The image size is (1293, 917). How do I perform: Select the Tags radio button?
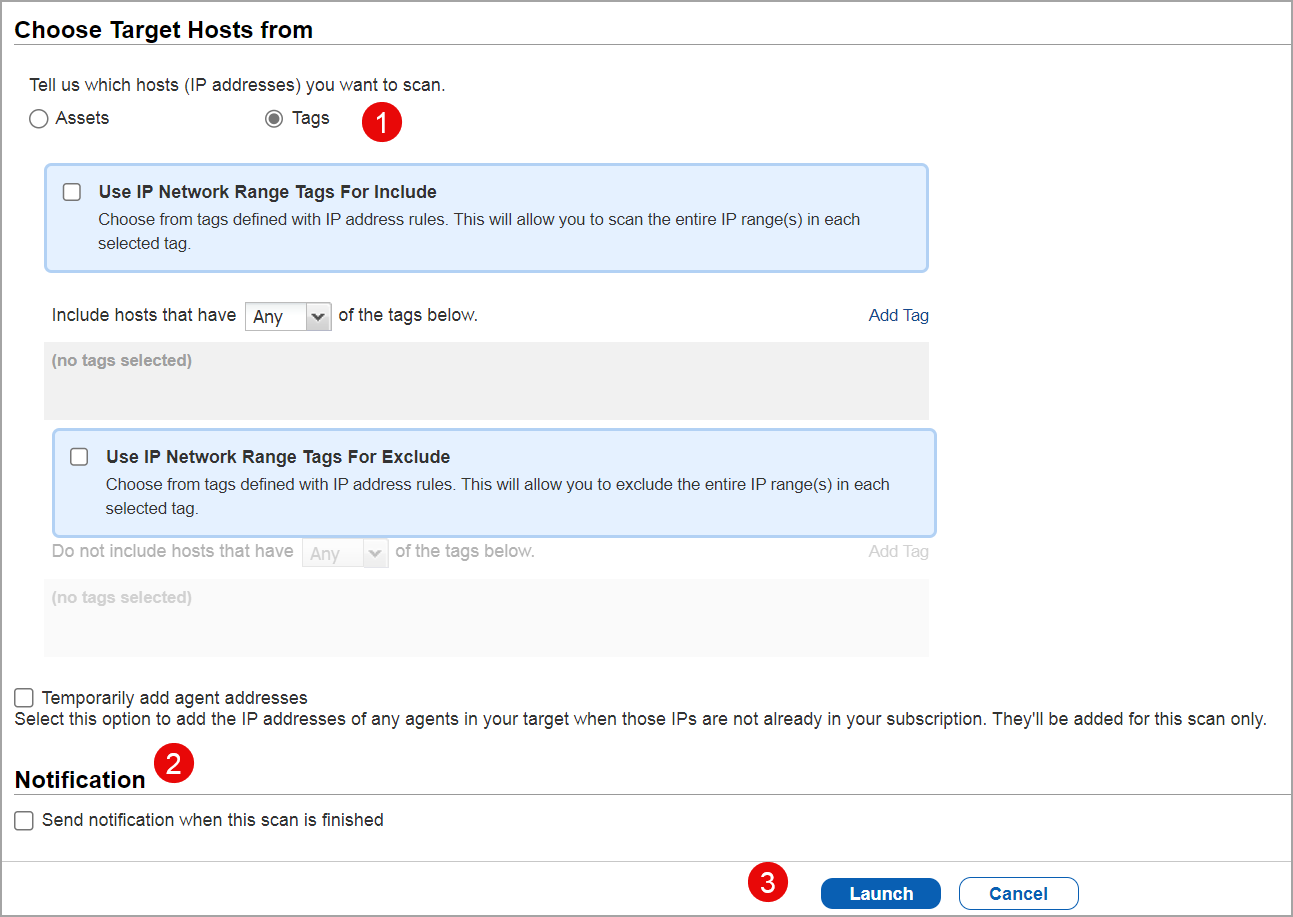pyautogui.click(x=274, y=118)
